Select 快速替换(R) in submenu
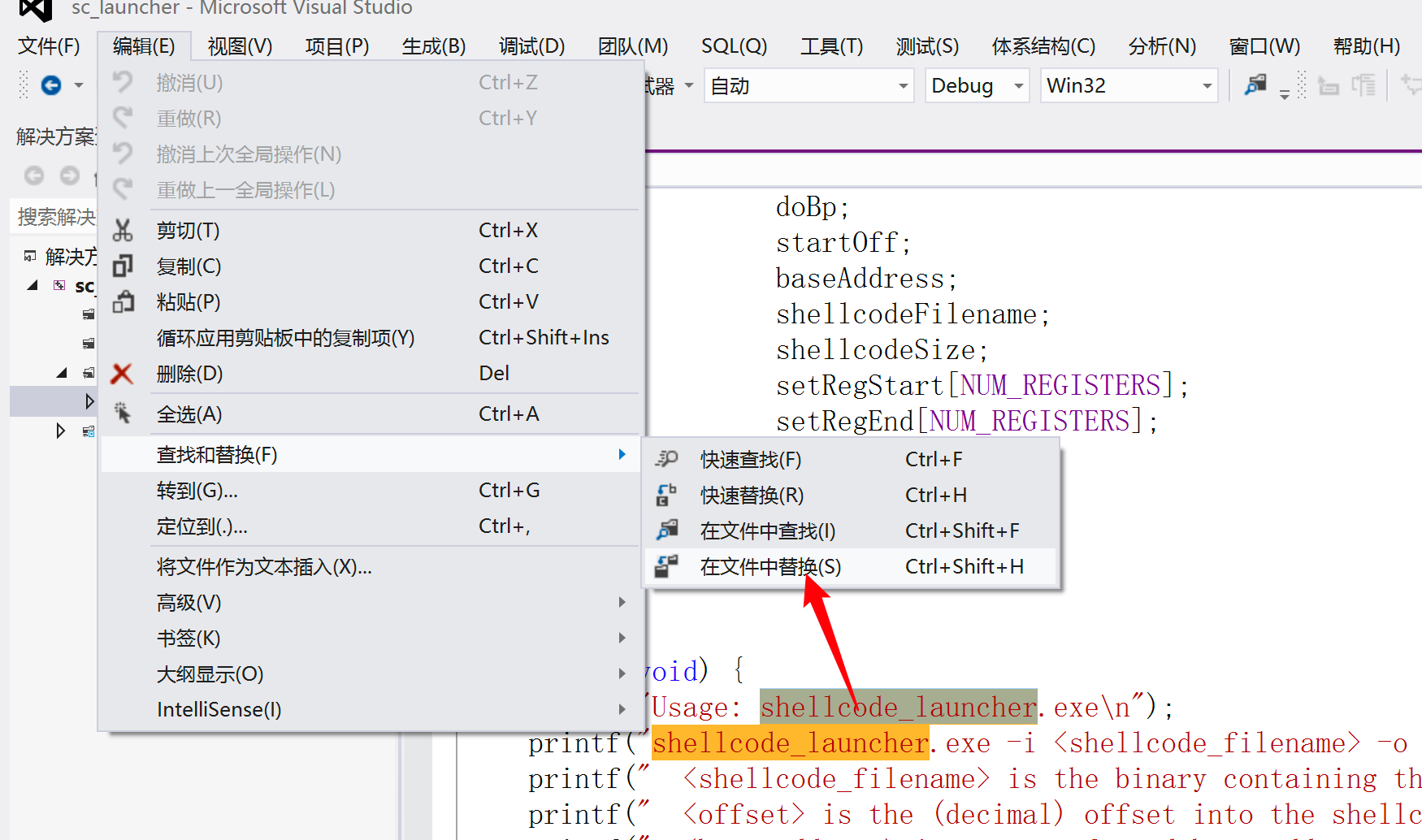The height and width of the screenshot is (840, 1422). pyautogui.click(x=851, y=496)
